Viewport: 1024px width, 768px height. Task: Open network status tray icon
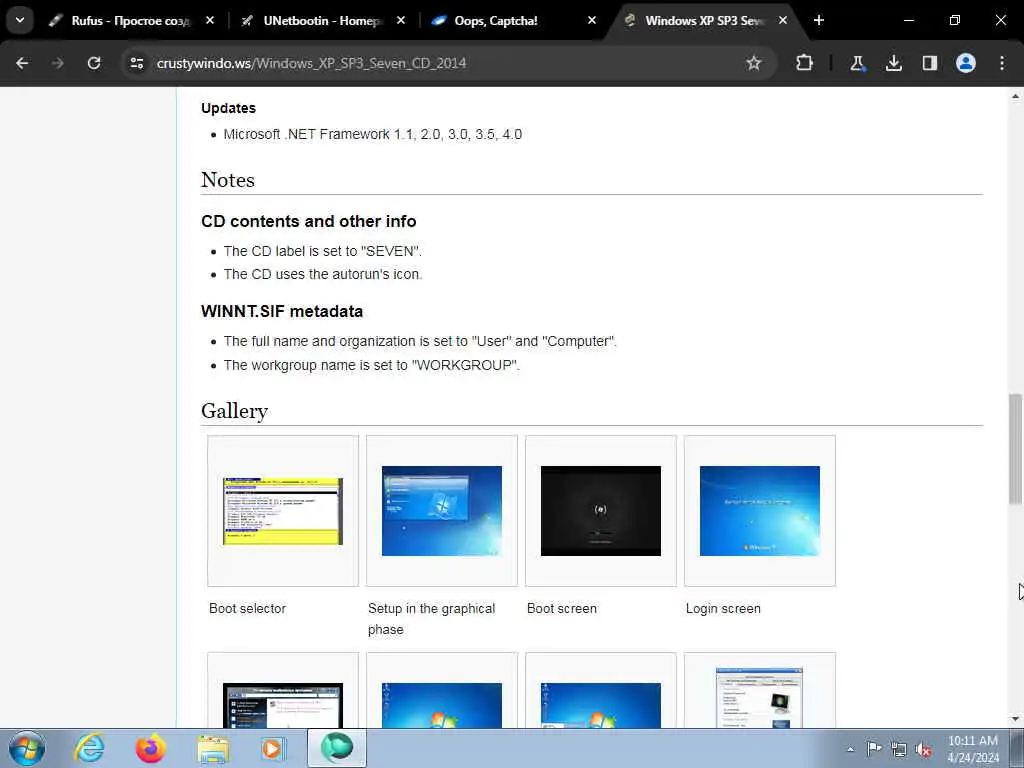point(899,749)
